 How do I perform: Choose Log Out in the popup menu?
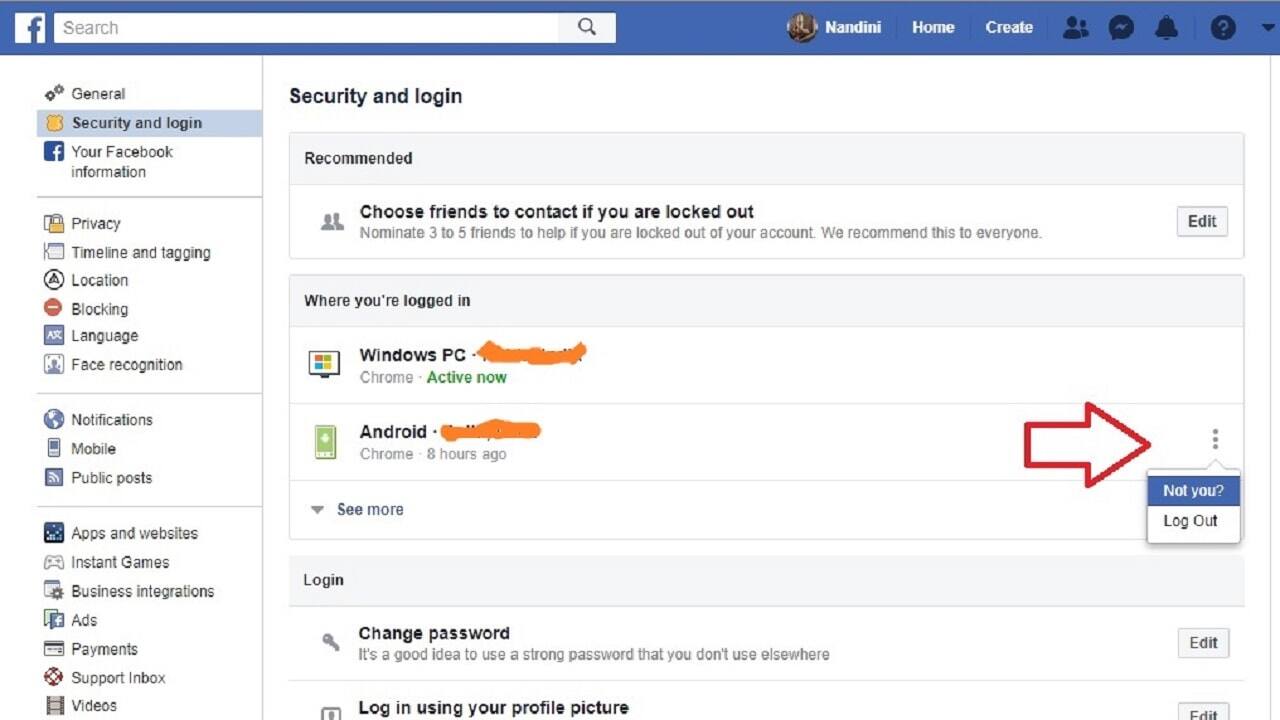[x=1190, y=521]
